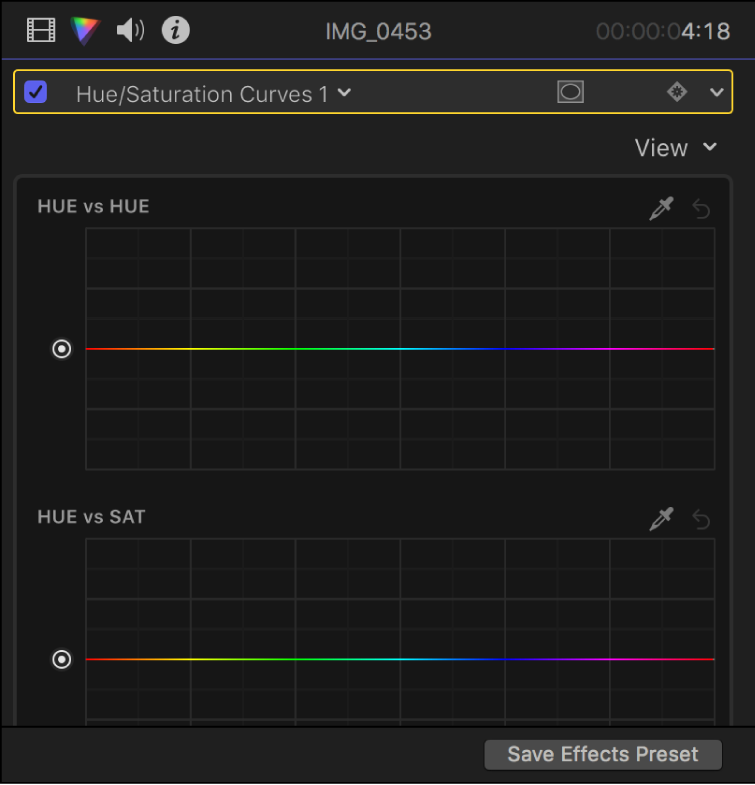
Task: Click the Save Effects Preset button
Action: coord(602,755)
